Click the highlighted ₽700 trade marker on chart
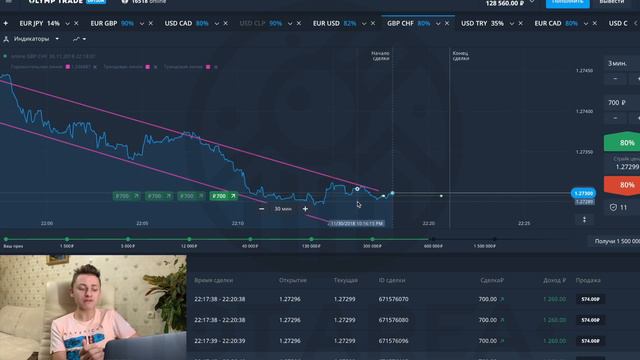The height and width of the screenshot is (360, 640). point(224,196)
